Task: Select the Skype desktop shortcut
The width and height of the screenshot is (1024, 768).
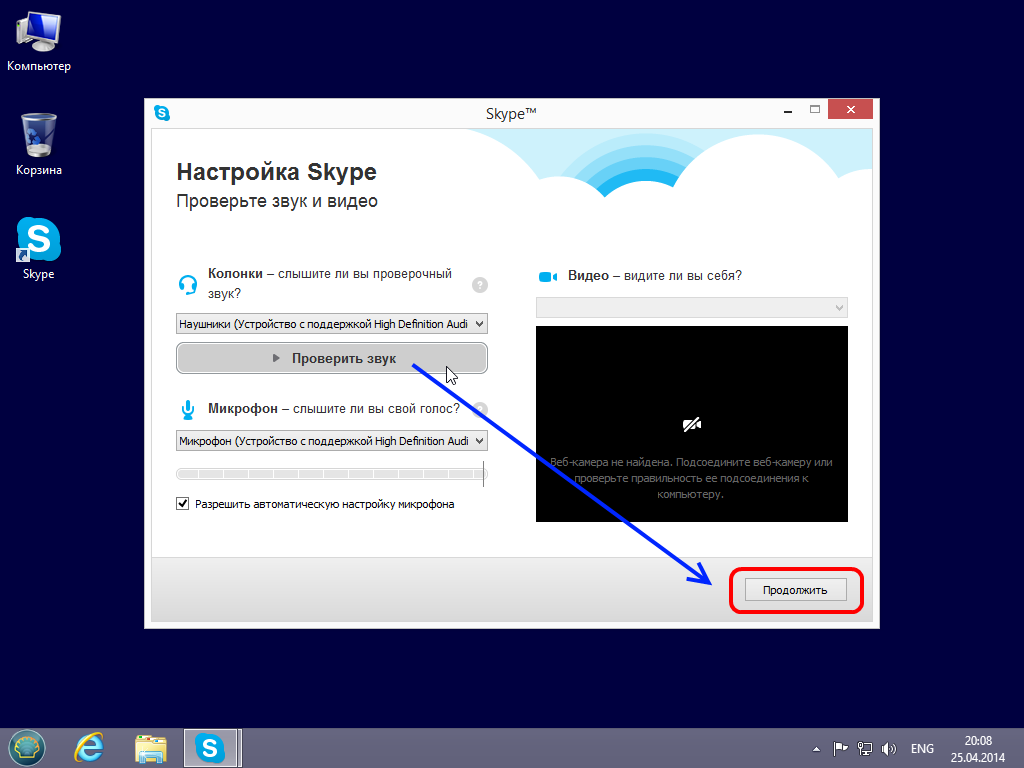Action: (39, 249)
